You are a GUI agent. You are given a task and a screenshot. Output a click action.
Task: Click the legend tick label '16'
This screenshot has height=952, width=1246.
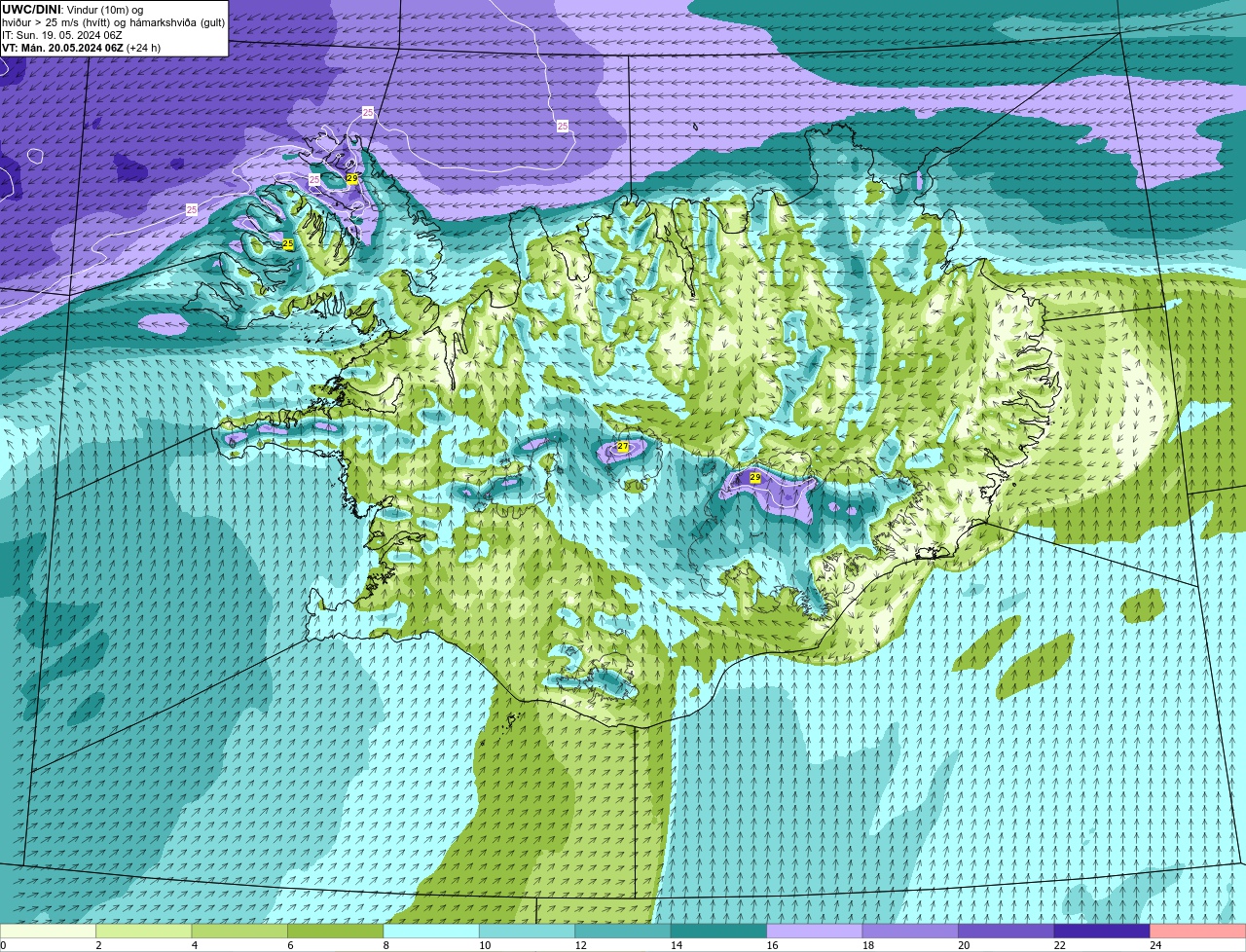pyautogui.click(x=772, y=945)
